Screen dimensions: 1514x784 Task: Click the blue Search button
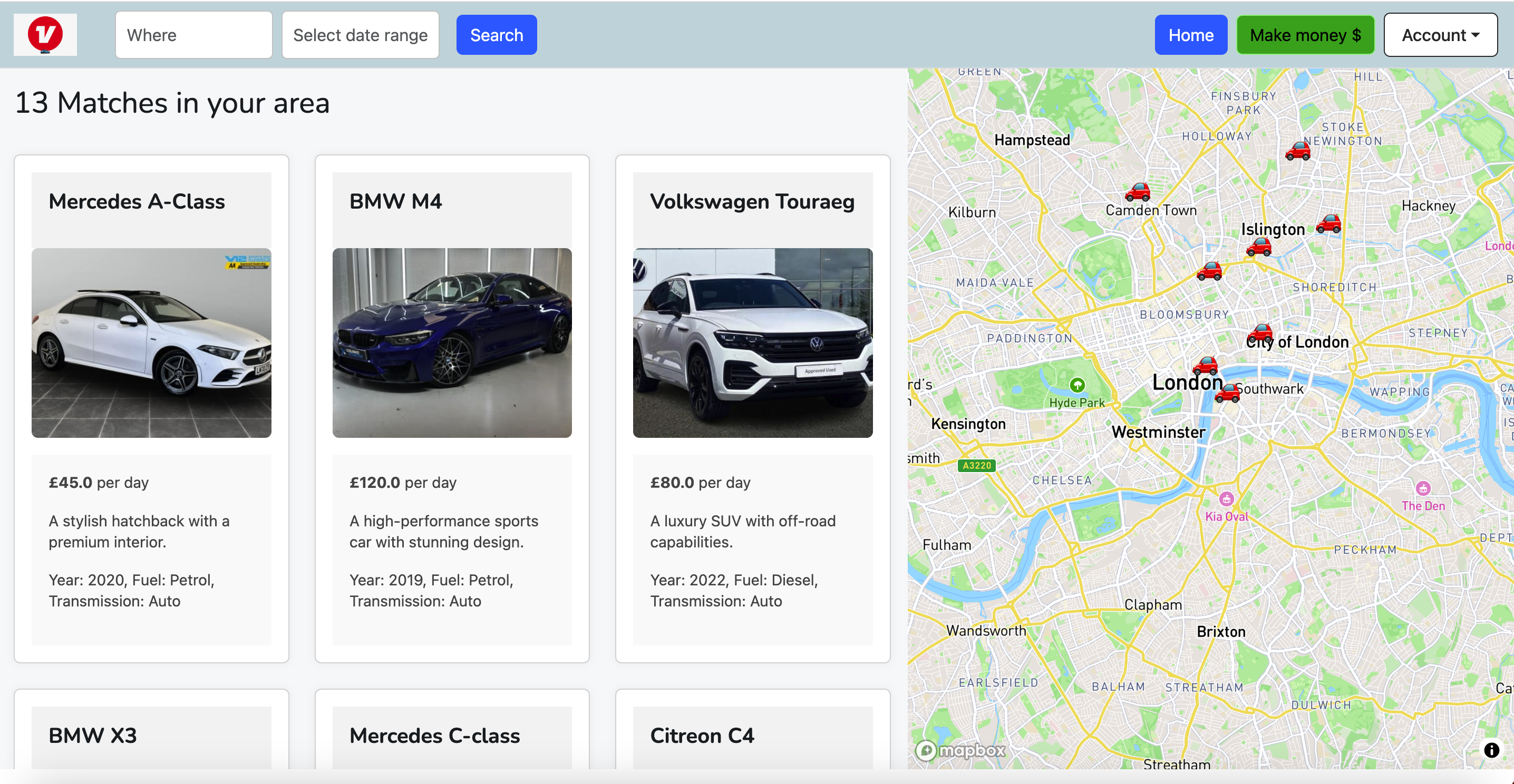496,35
